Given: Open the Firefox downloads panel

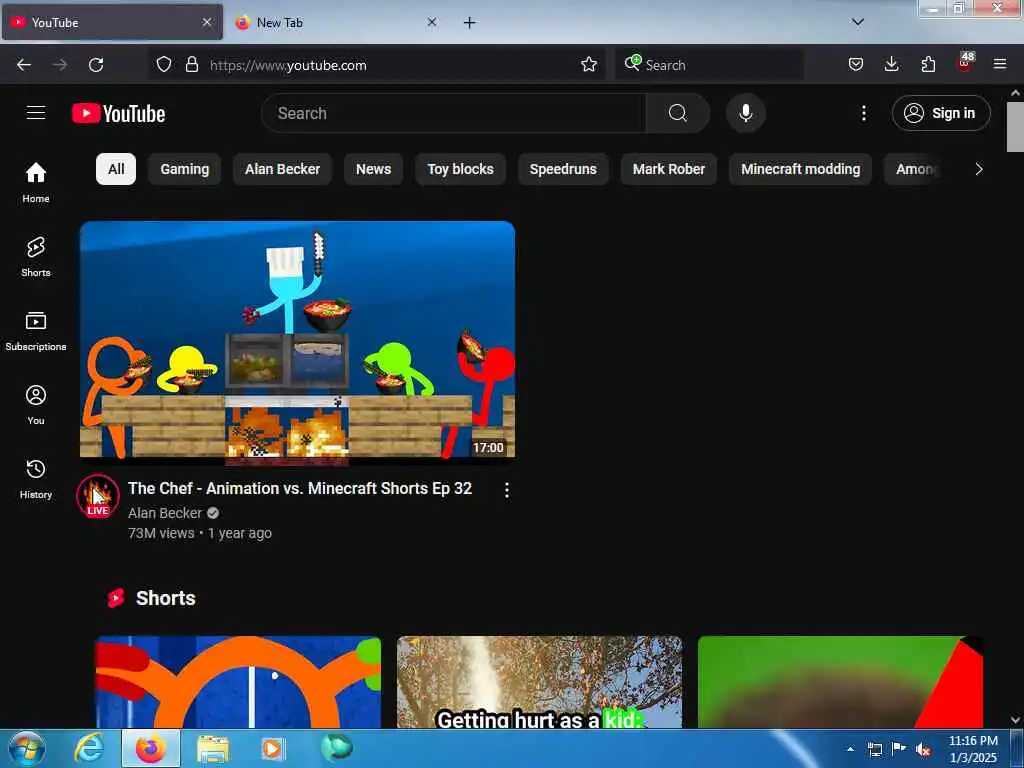Looking at the screenshot, I should [x=891, y=65].
